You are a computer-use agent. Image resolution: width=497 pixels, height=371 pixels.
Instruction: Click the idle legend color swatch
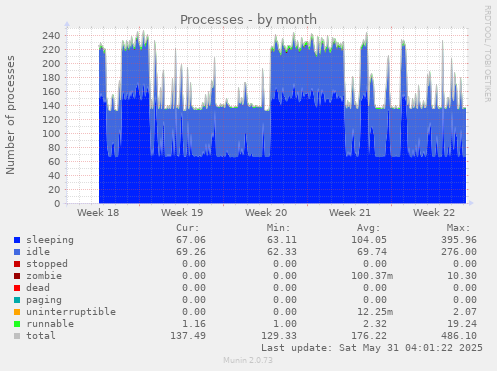click(17, 252)
